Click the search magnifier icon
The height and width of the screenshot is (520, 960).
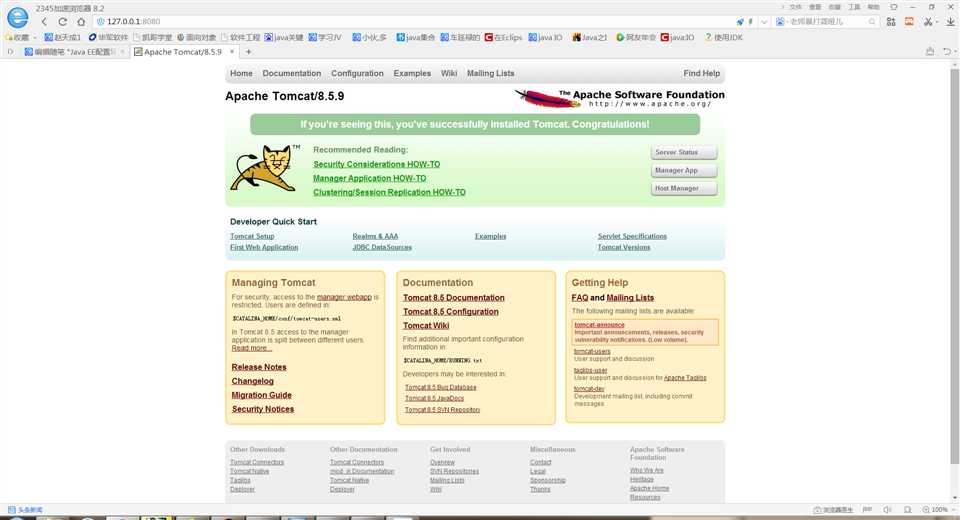point(872,21)
